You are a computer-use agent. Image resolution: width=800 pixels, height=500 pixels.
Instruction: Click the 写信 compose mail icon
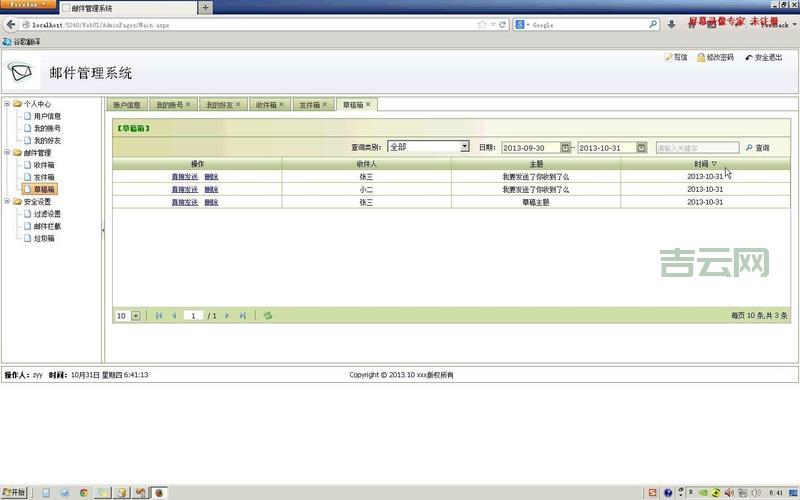(x=668, y=58)
